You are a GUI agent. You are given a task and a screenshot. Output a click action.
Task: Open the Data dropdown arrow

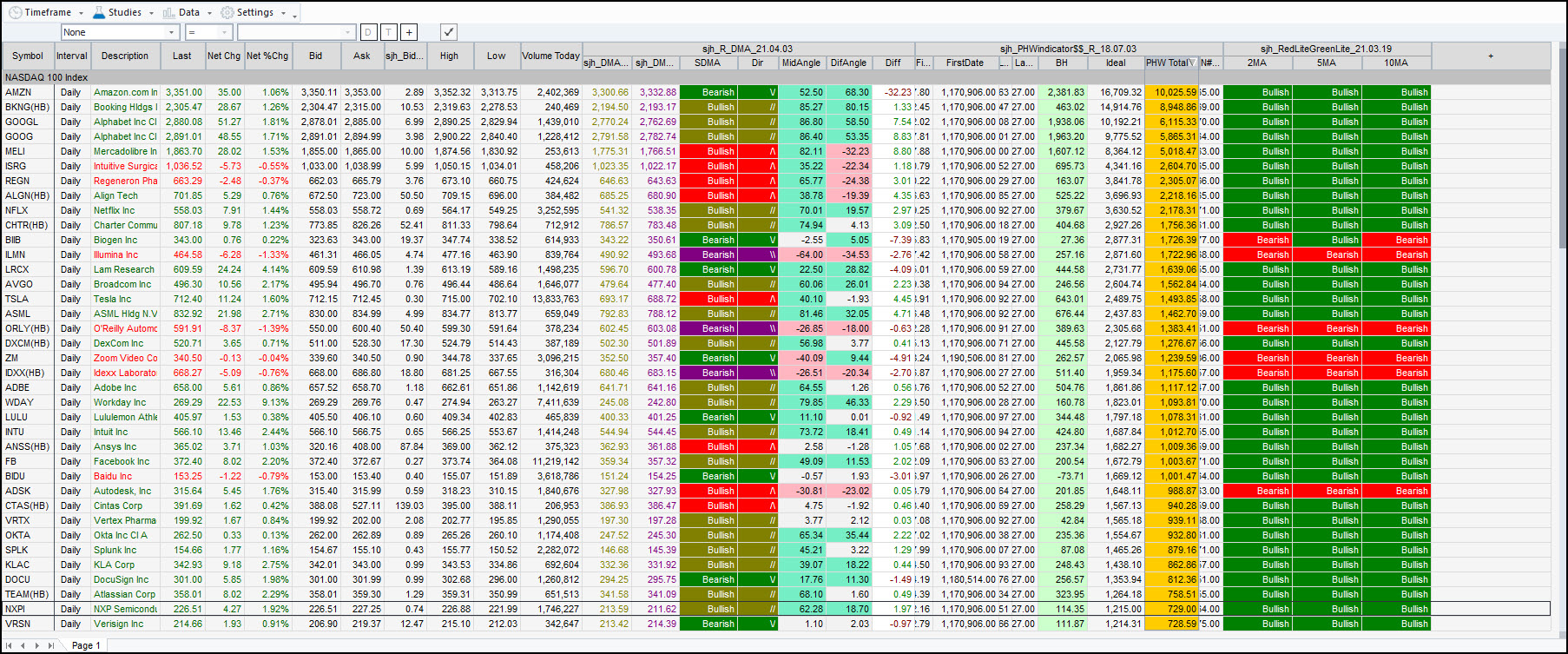pos(209,13)
